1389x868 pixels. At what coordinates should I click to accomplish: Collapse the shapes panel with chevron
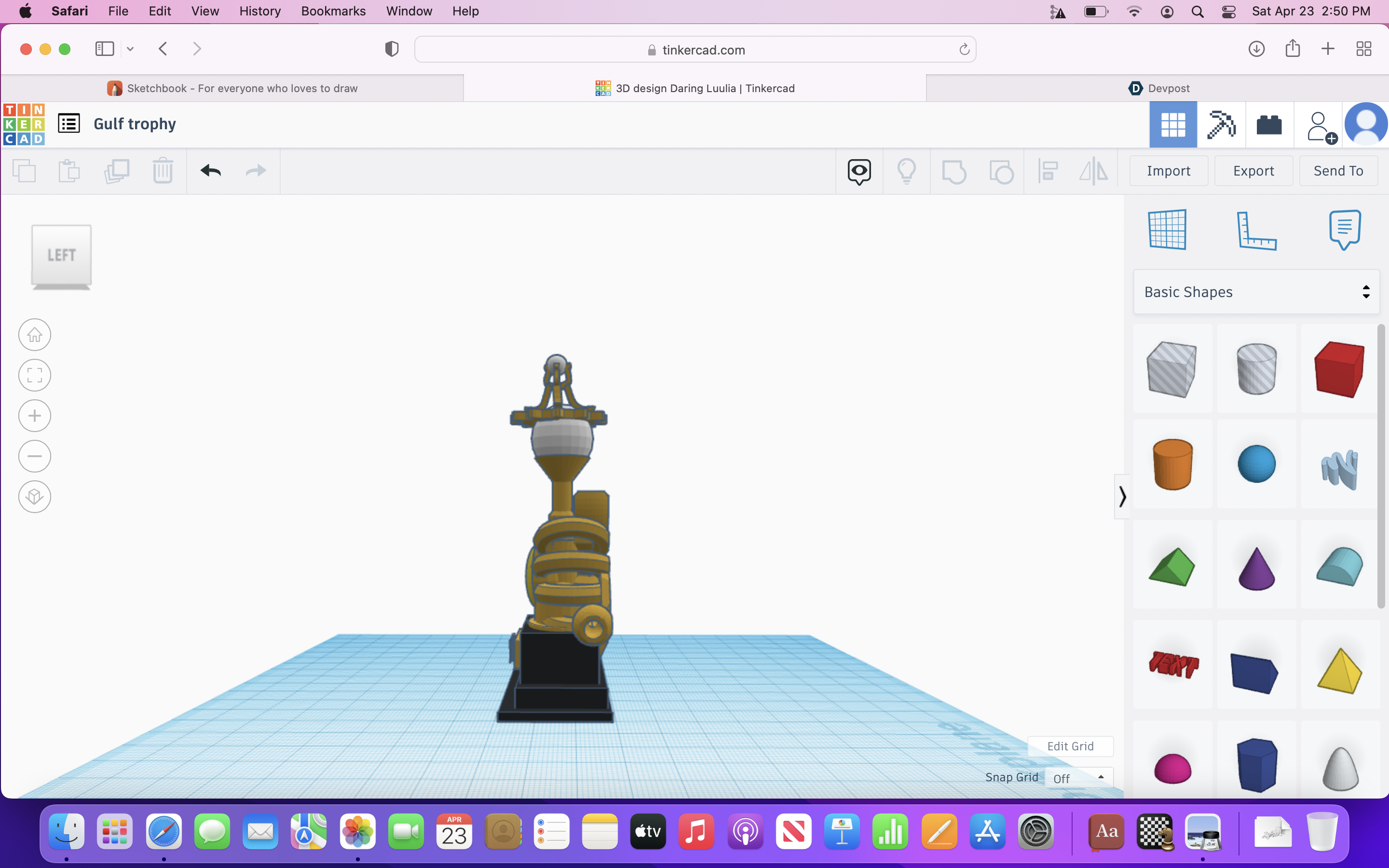point(1121,497)
